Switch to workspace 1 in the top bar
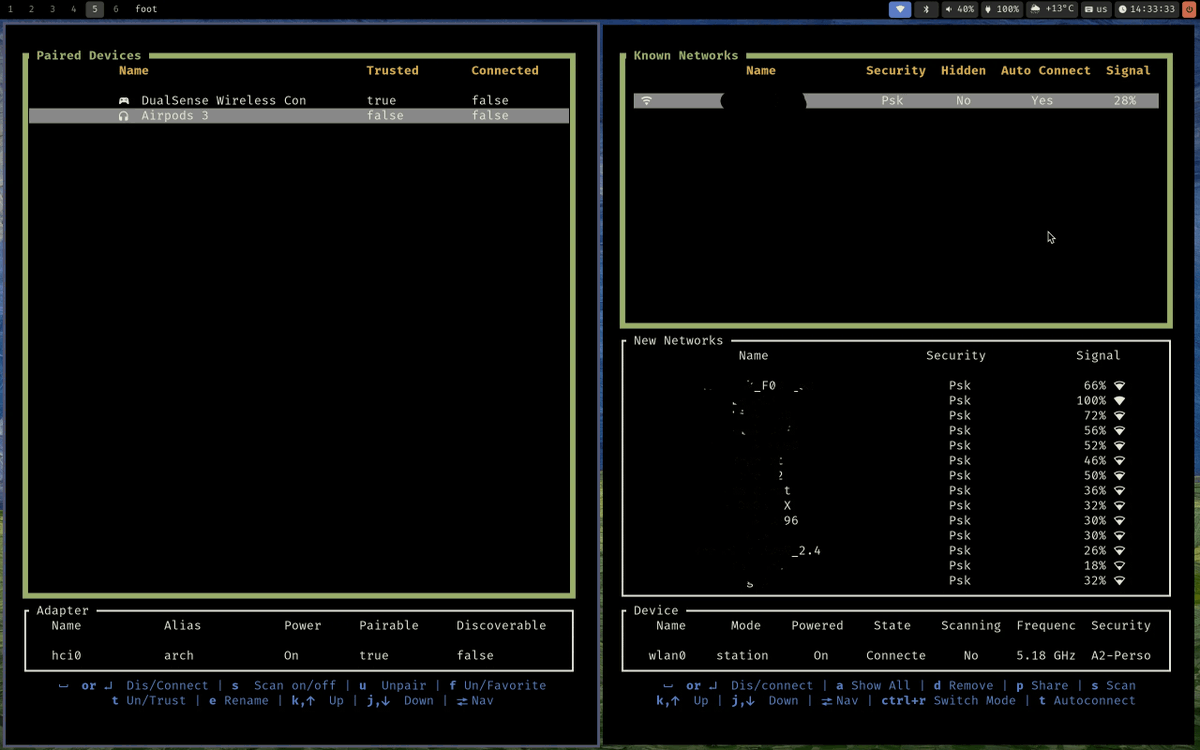The image size is (1200, 750). (x=10, y=9)
